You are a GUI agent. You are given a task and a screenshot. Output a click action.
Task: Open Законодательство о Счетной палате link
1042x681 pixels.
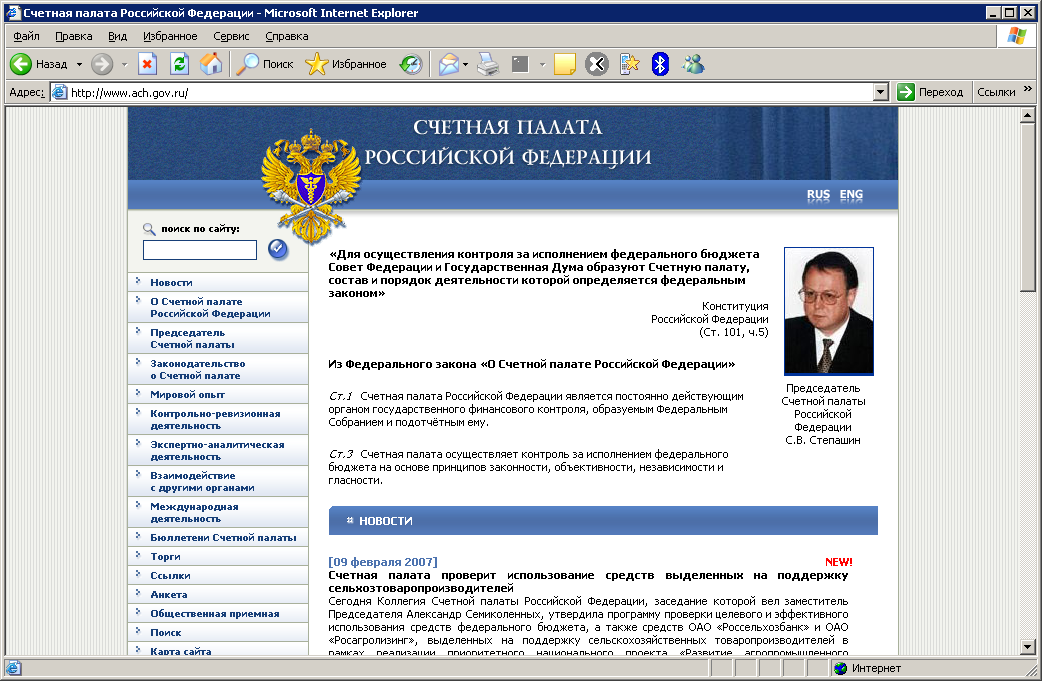click(197, 369)
